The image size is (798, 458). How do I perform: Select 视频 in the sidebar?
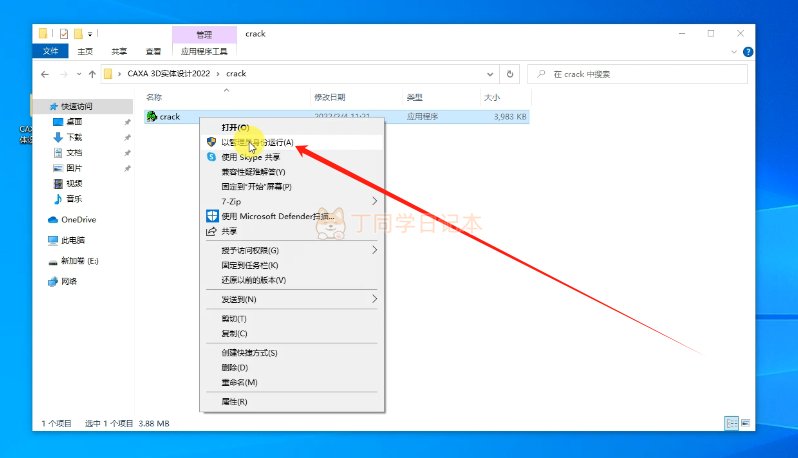click(74, 183)
